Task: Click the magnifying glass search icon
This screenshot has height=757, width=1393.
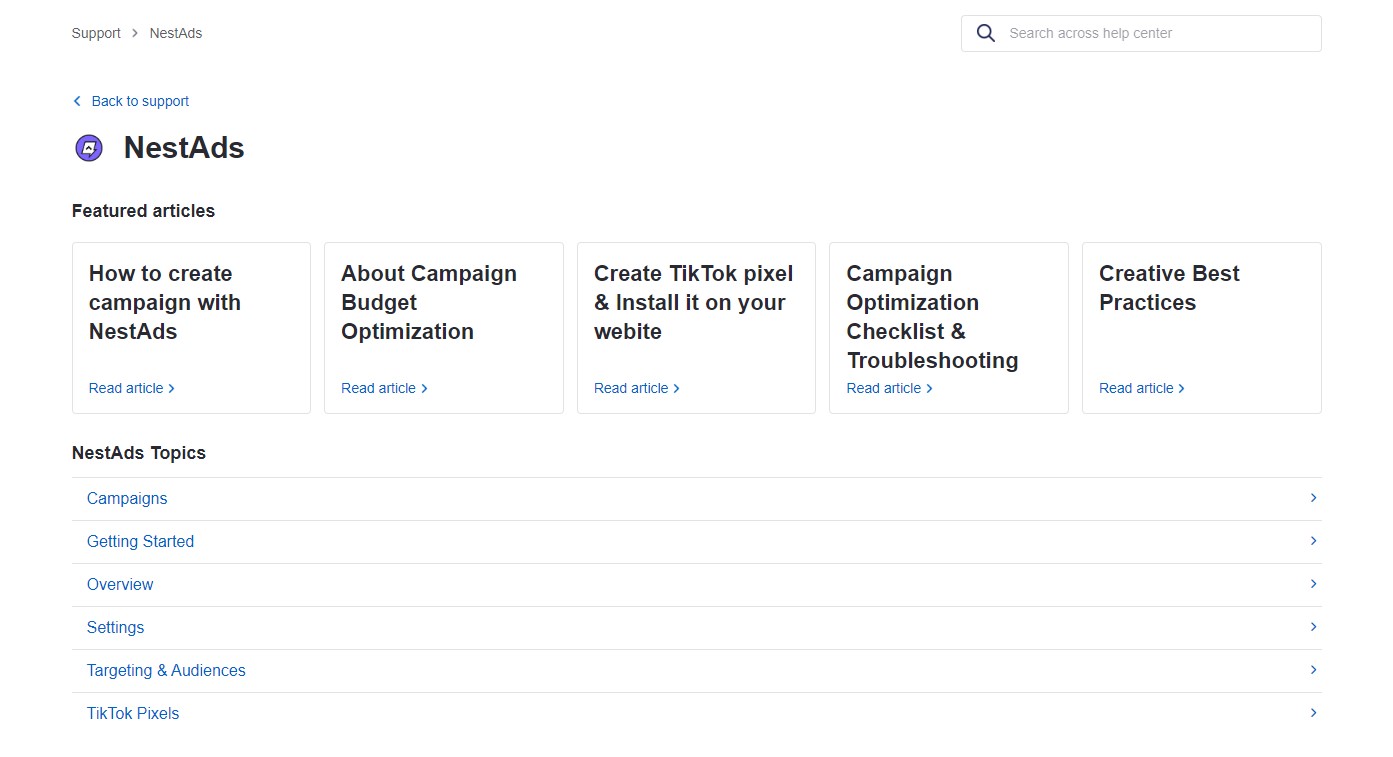Action: click(x=986, y=33)
